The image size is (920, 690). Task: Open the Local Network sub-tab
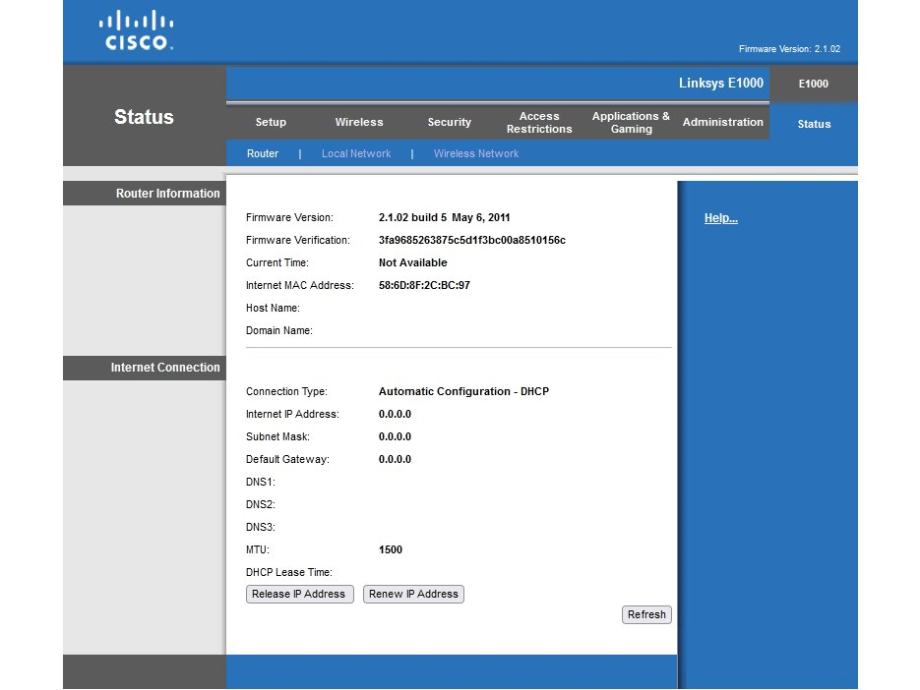(x=356, y=154)
